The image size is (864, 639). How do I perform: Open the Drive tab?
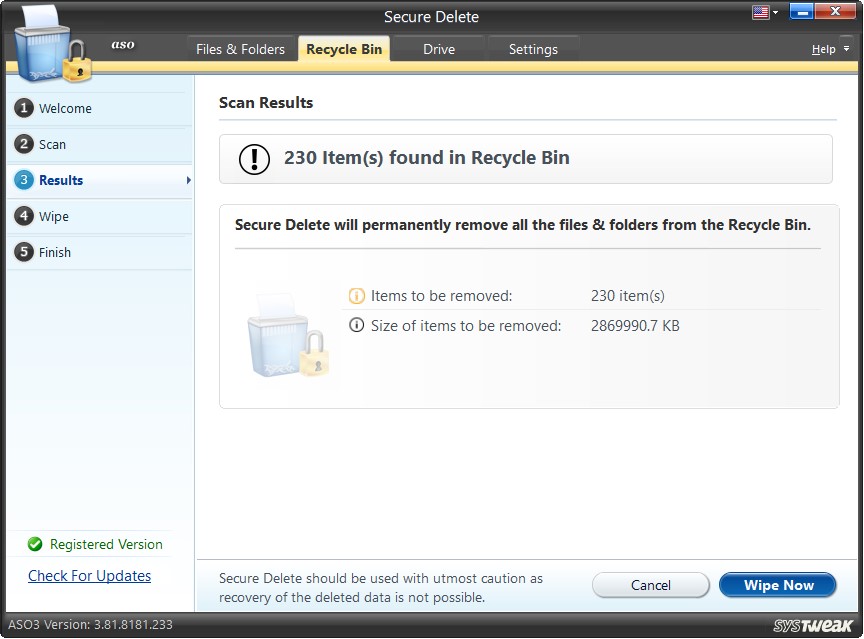(x=438, y=48)
